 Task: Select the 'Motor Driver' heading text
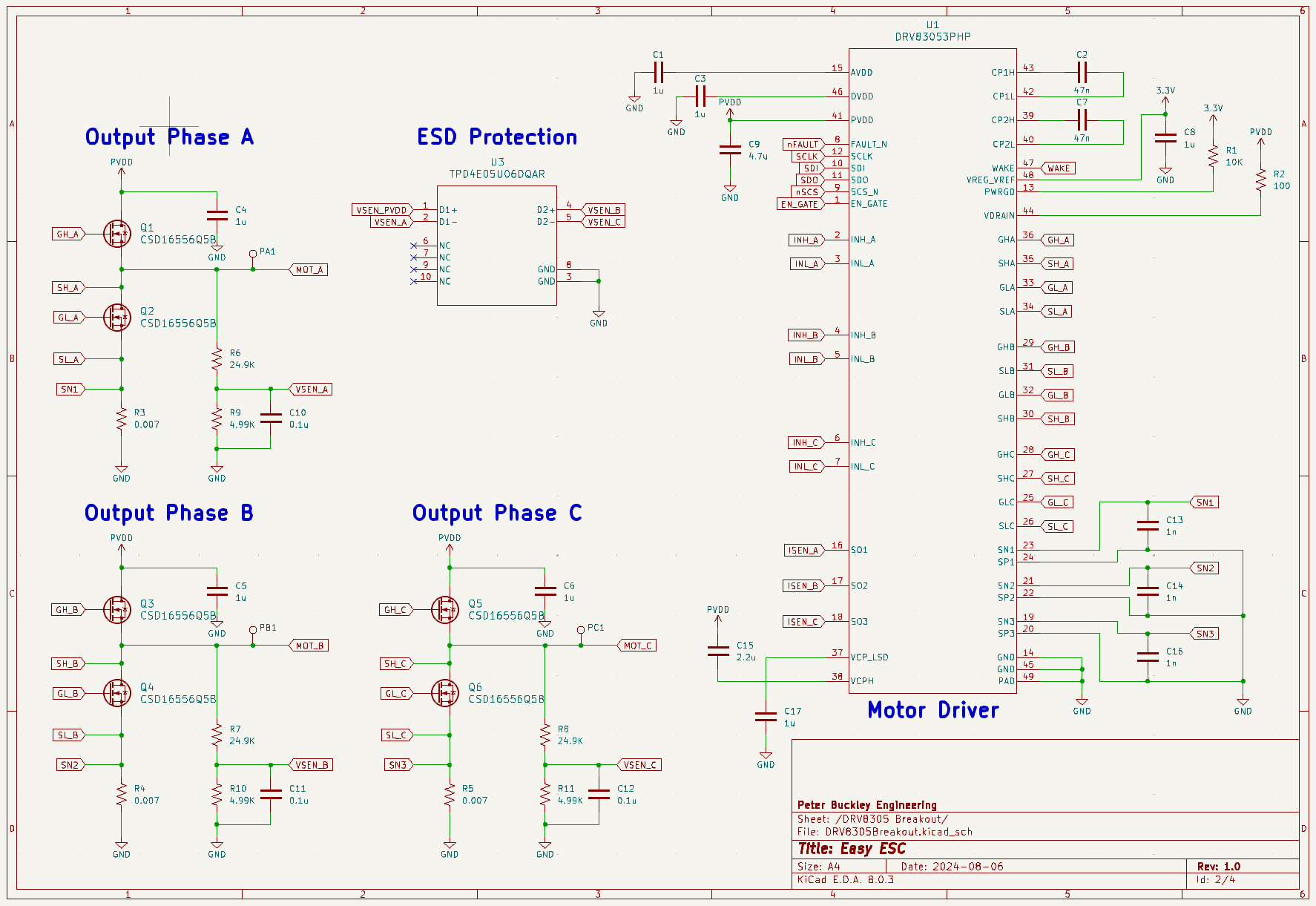pyautogui.click(x=933, y=710)
